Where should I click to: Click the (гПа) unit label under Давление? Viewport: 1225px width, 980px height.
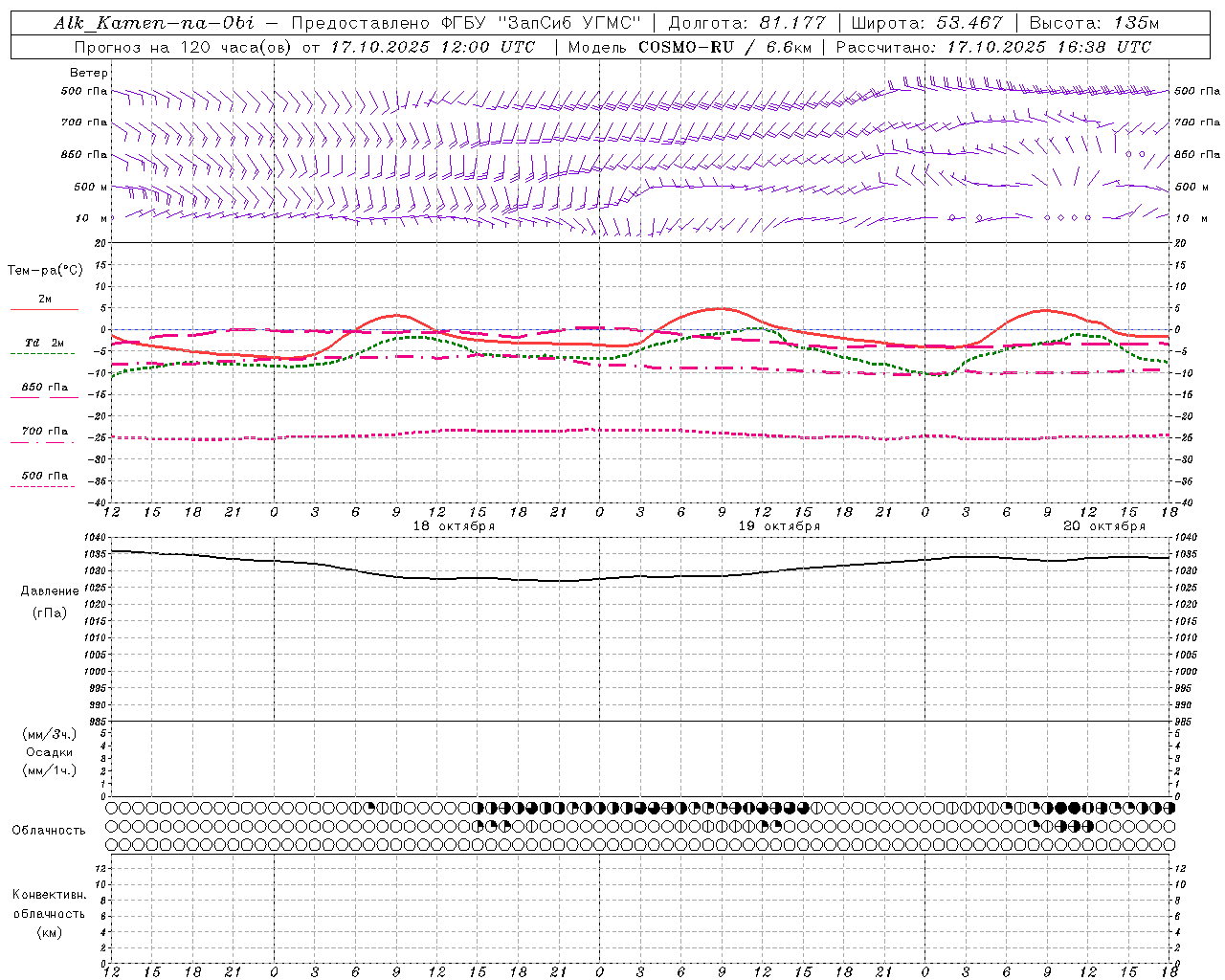(x=50, y=613)
